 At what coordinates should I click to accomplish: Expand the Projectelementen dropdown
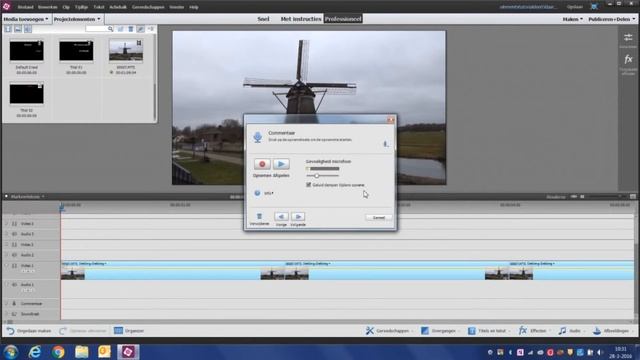coord(77,19)
